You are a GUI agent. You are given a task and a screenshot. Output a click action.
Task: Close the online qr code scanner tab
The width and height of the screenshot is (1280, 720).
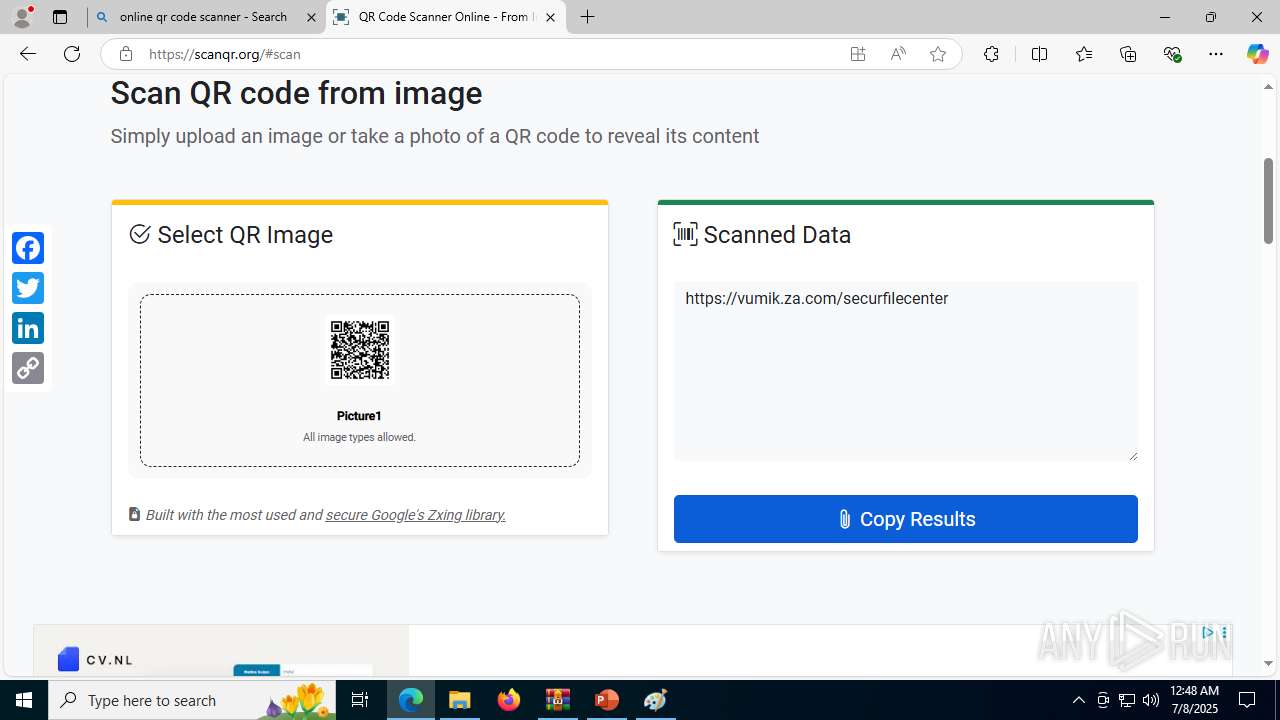(311, 17)
